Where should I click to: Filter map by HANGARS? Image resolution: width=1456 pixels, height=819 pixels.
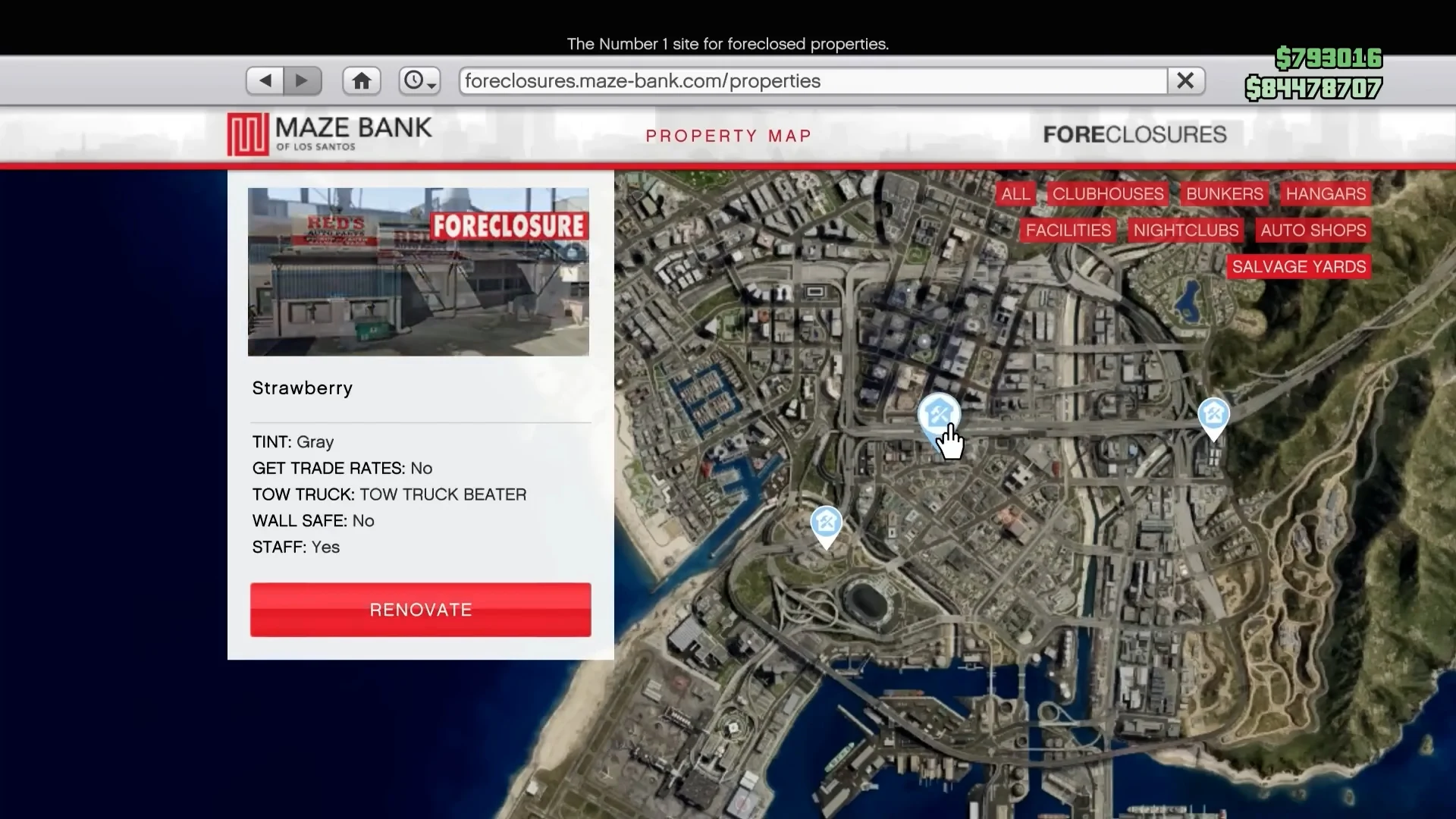pyautogui.click(x=1326, y=194)
